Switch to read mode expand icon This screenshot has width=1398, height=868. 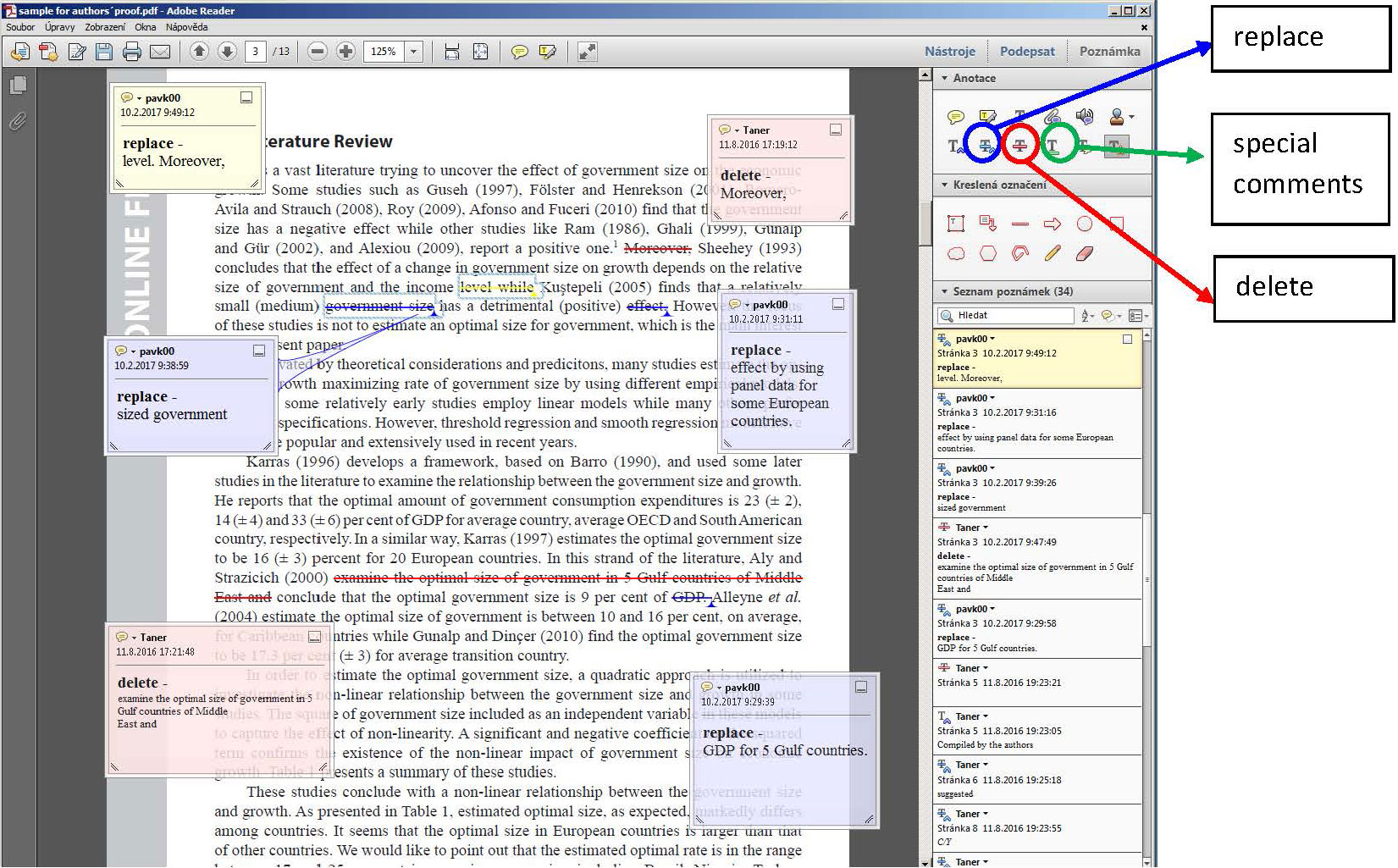point(587,52)
